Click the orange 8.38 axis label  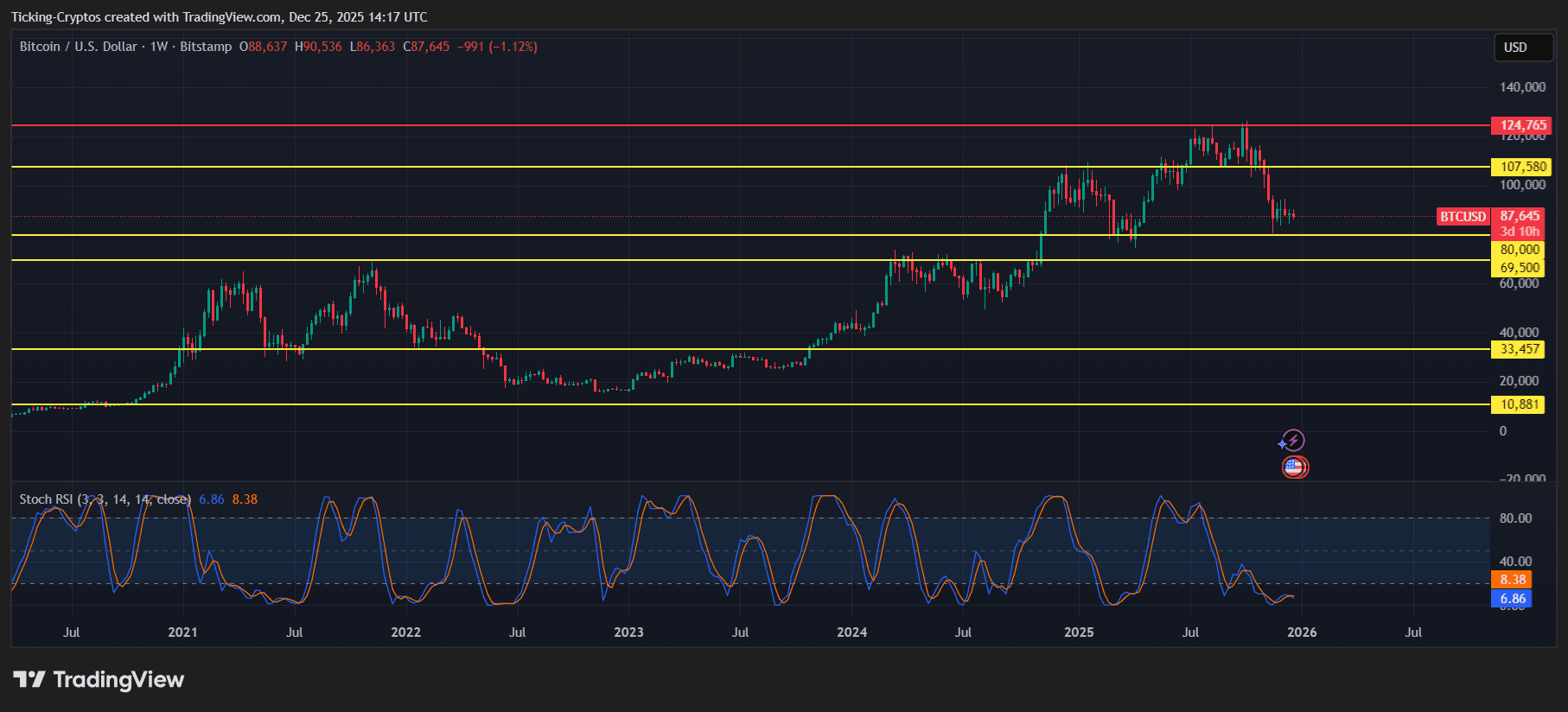click(1512, 580)
